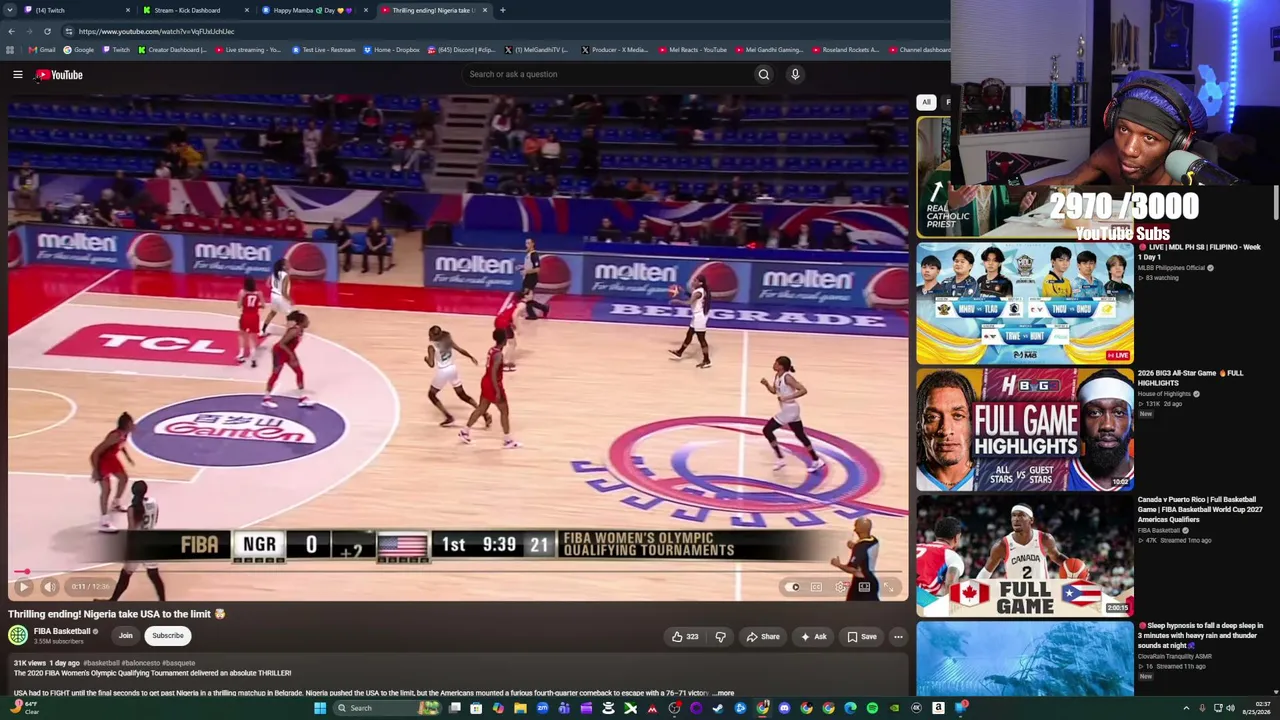Open the Google bookmark

coord(79,50)
